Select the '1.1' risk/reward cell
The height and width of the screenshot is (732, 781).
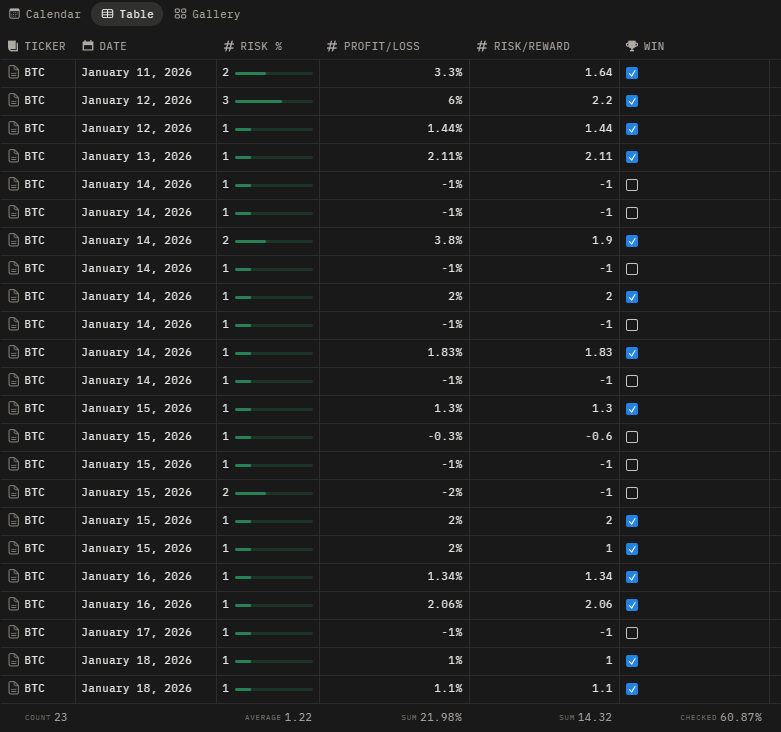pos(544,689)
